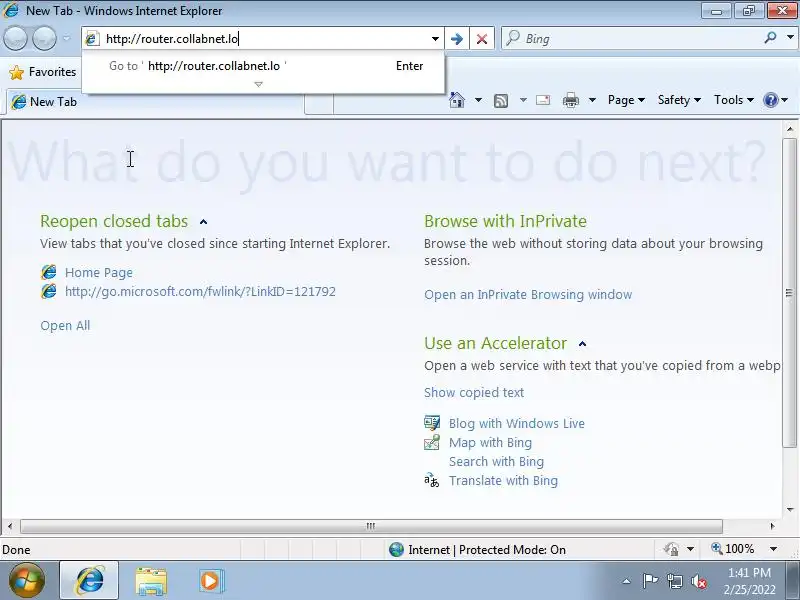Viewport: 800px width, 600px height.
Task: Open the zoom level 100% button
Action: 733,549
